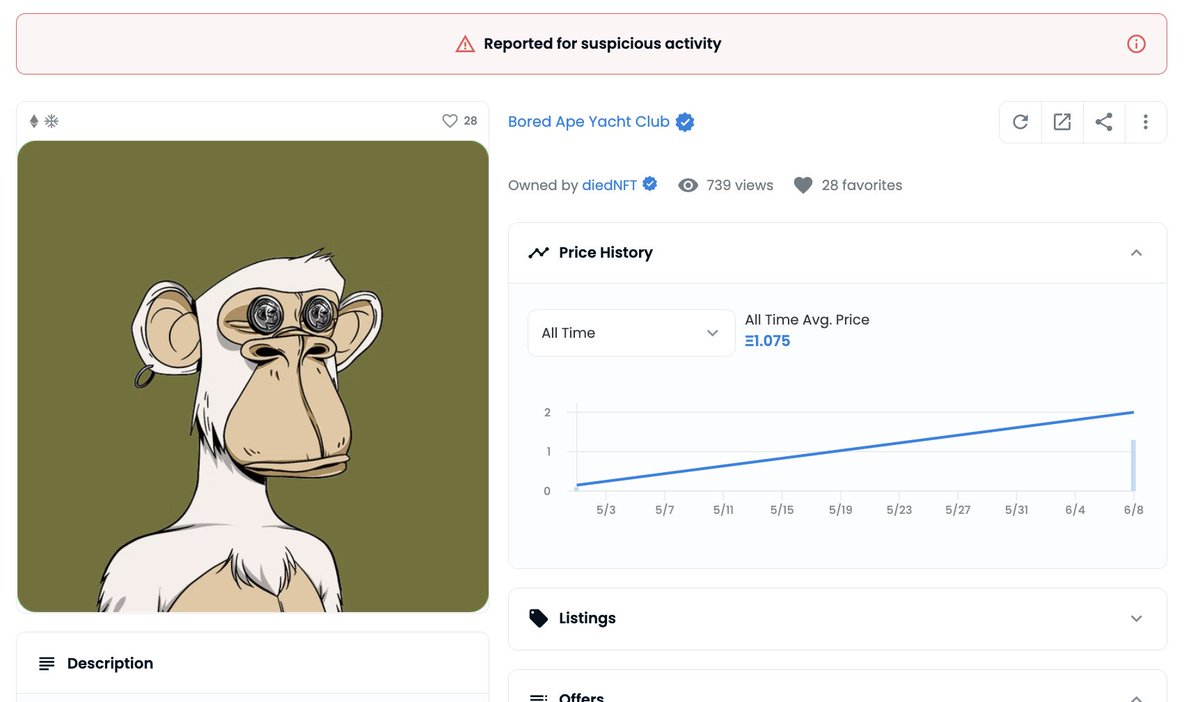This screenshot has height=702, width=1200.
Task: Click the All Time Avg. Price value Ξ1.075
Action: (768, 341)
